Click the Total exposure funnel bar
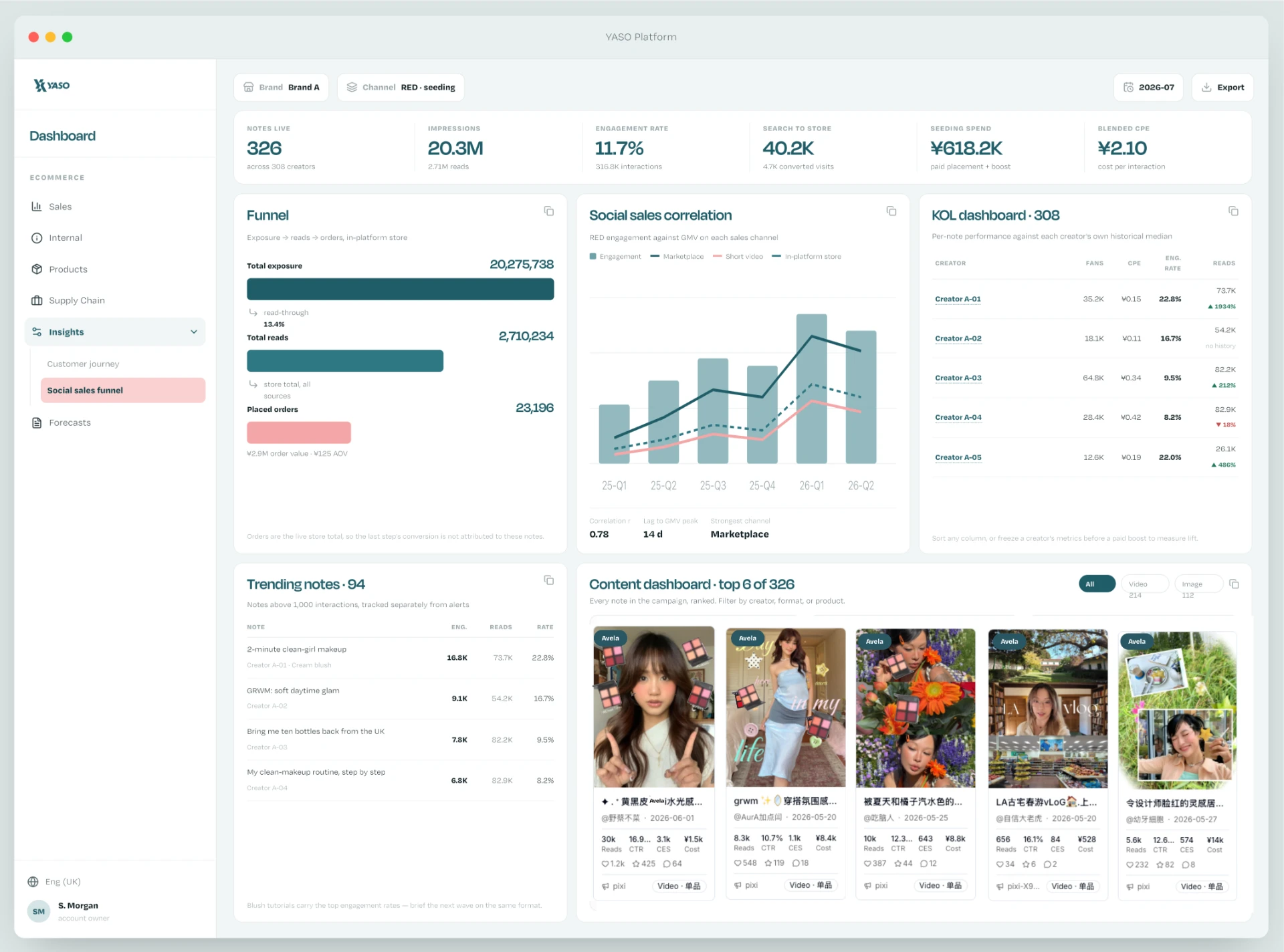Viewport: 1284px width, 952px height. tap(401, 289)
